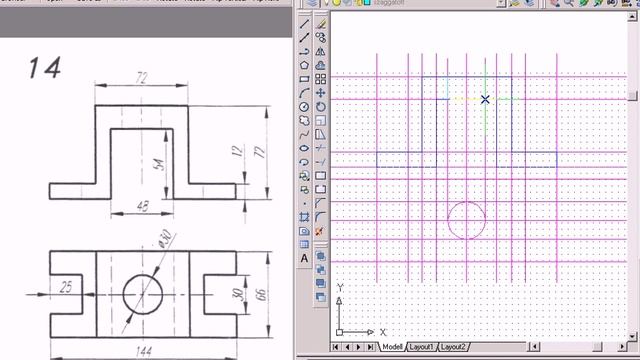Click the Table tool

[x=304, y=244]
